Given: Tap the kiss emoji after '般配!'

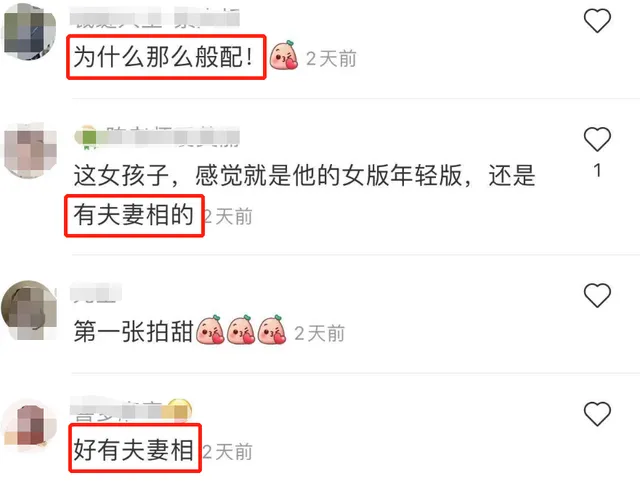Looking at the screenshot, I should [284, 55].
